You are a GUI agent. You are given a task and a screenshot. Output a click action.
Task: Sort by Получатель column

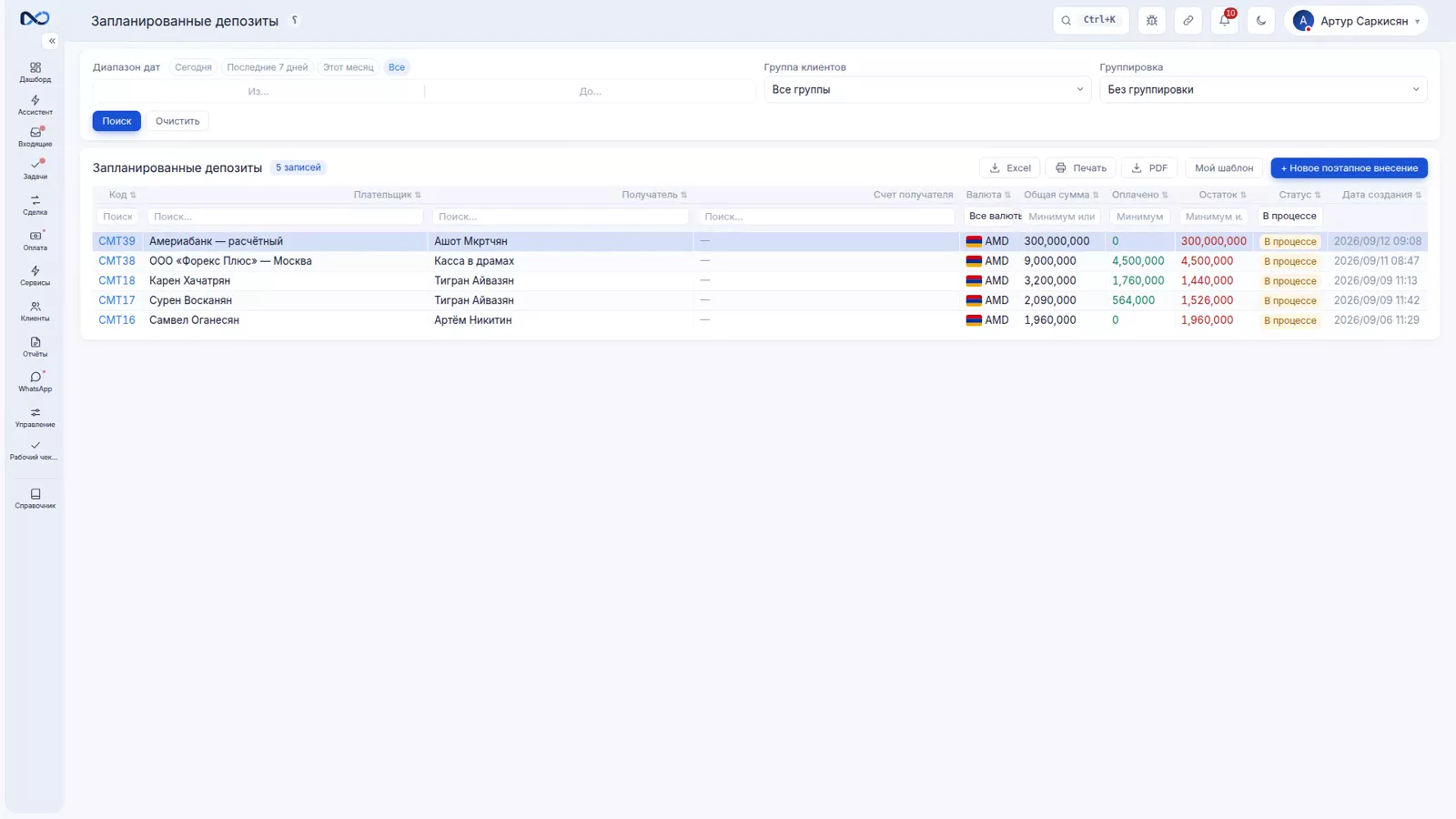654,195
